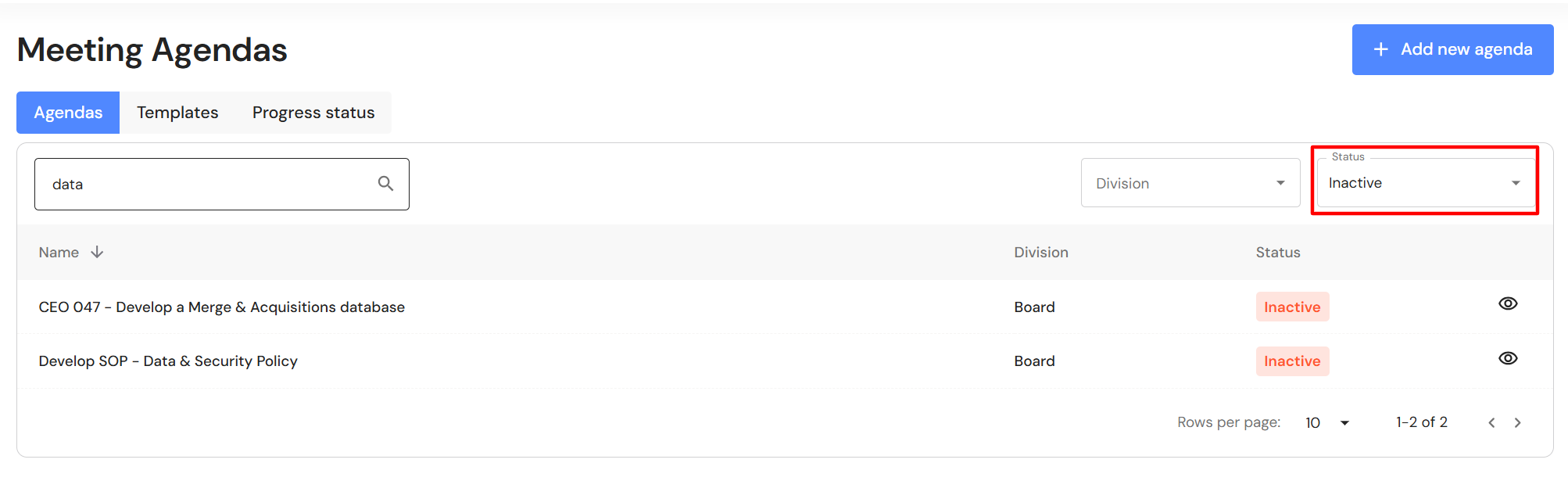
Task: Expand rows per page selector
Action: point(1327,422)
